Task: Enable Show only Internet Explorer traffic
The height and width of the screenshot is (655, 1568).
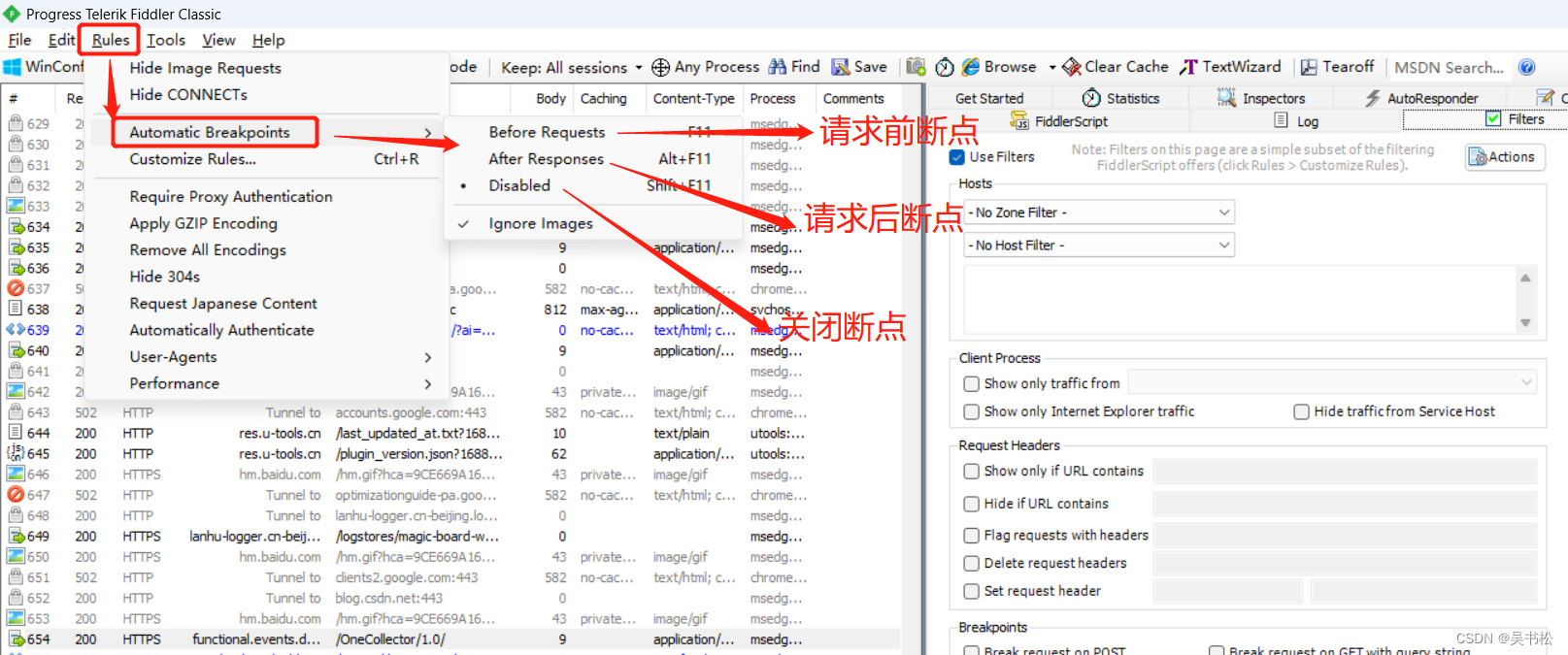Action: click(971, 412)
